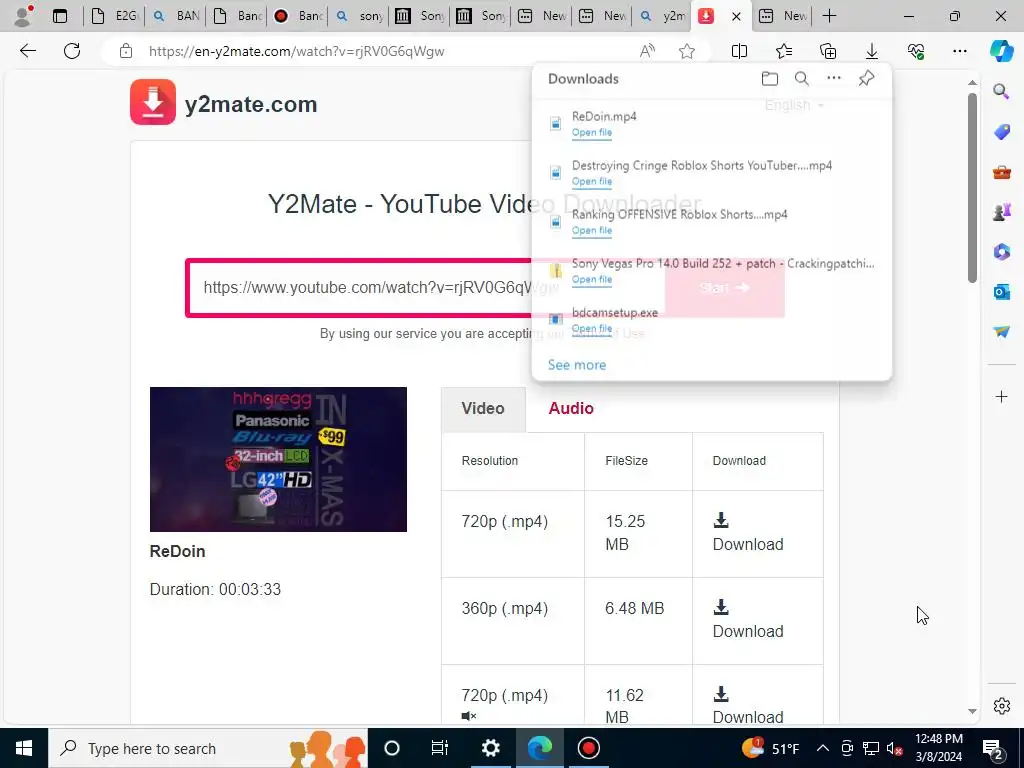Viewport: 1024px width, 768px height.
Task: Open Settings gear on taskbar
Action: tap(490, 748)
